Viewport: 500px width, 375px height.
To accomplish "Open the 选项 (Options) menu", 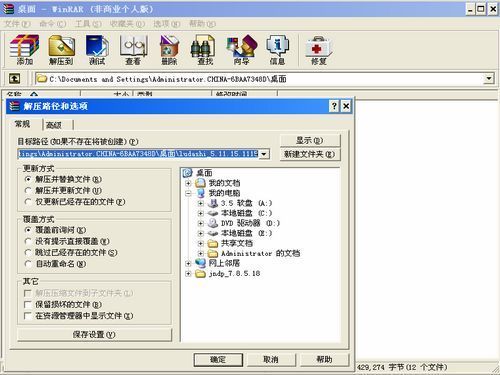I will [166, 24].
